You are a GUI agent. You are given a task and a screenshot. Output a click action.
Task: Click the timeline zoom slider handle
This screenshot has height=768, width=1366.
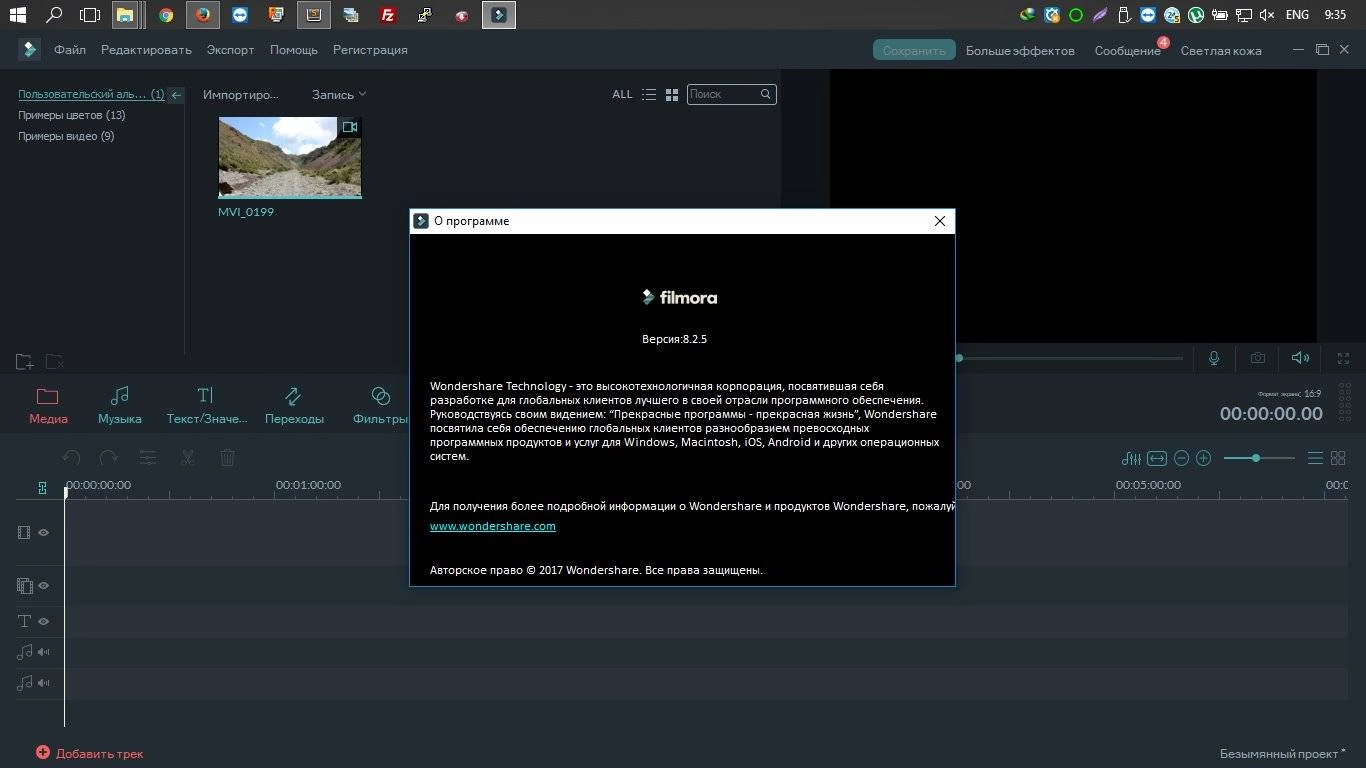coord(1256,458)
